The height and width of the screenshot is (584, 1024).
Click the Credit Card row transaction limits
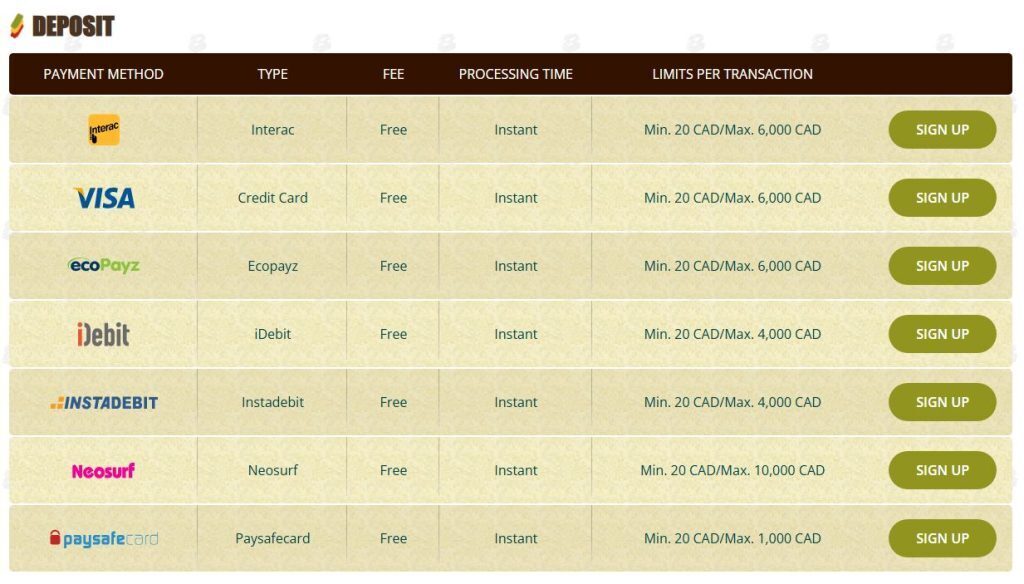732,197
